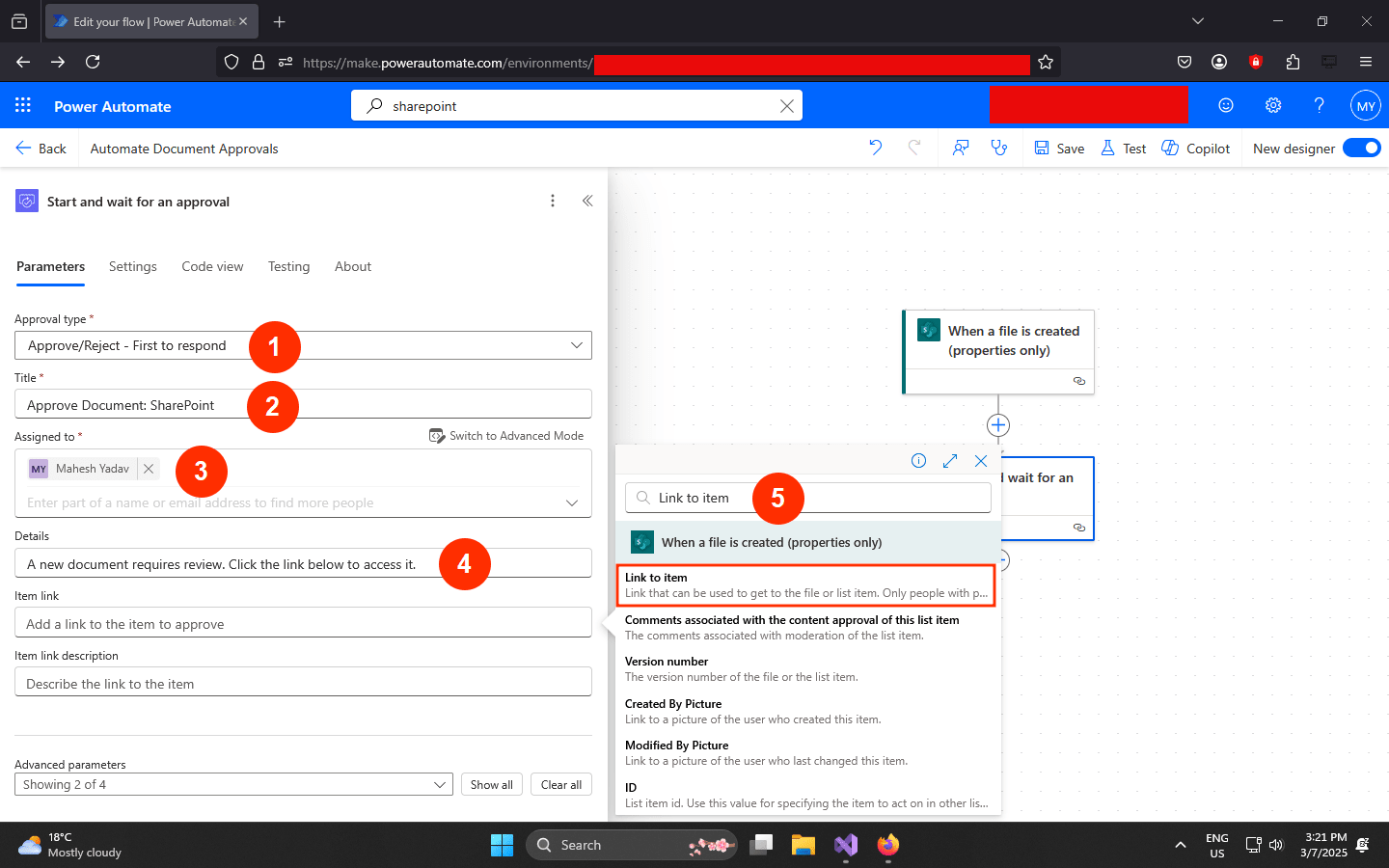Open File Explorer from the taskbar

pos(803,845)
